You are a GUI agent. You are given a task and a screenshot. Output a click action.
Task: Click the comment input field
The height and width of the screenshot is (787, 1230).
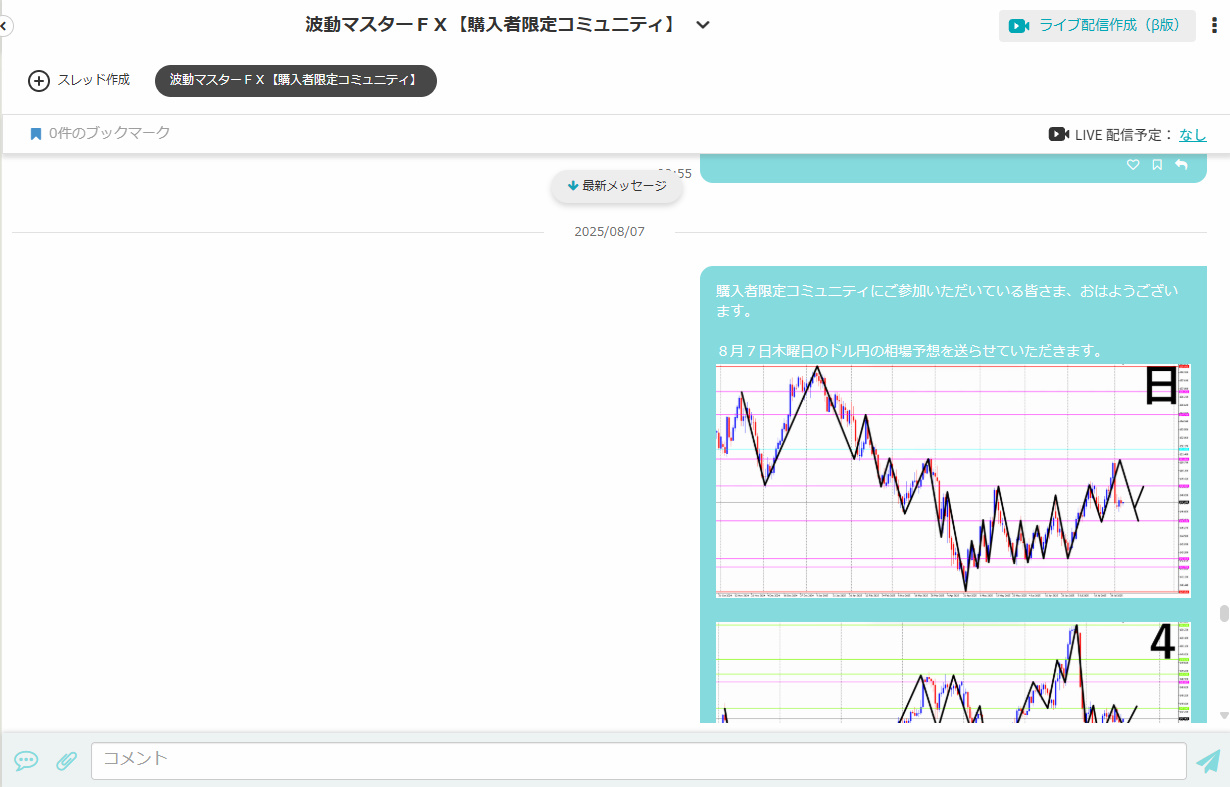[639, 761]
